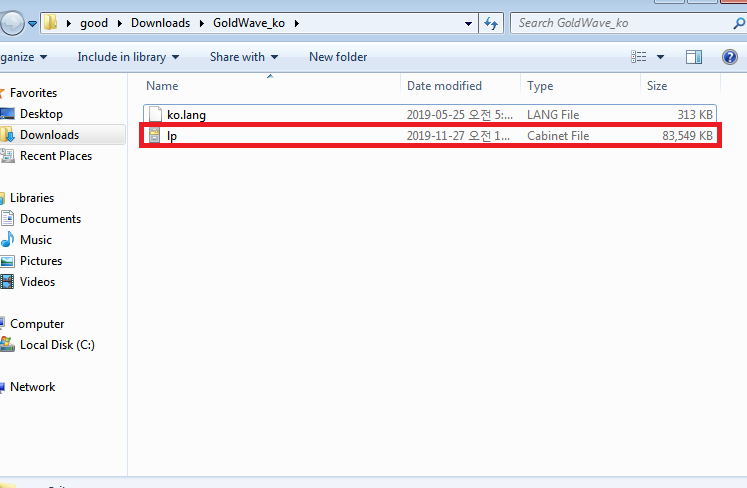Expand the Include in library dropdown
The height and width of the screenshot is (488, 747).
[128, 57]
